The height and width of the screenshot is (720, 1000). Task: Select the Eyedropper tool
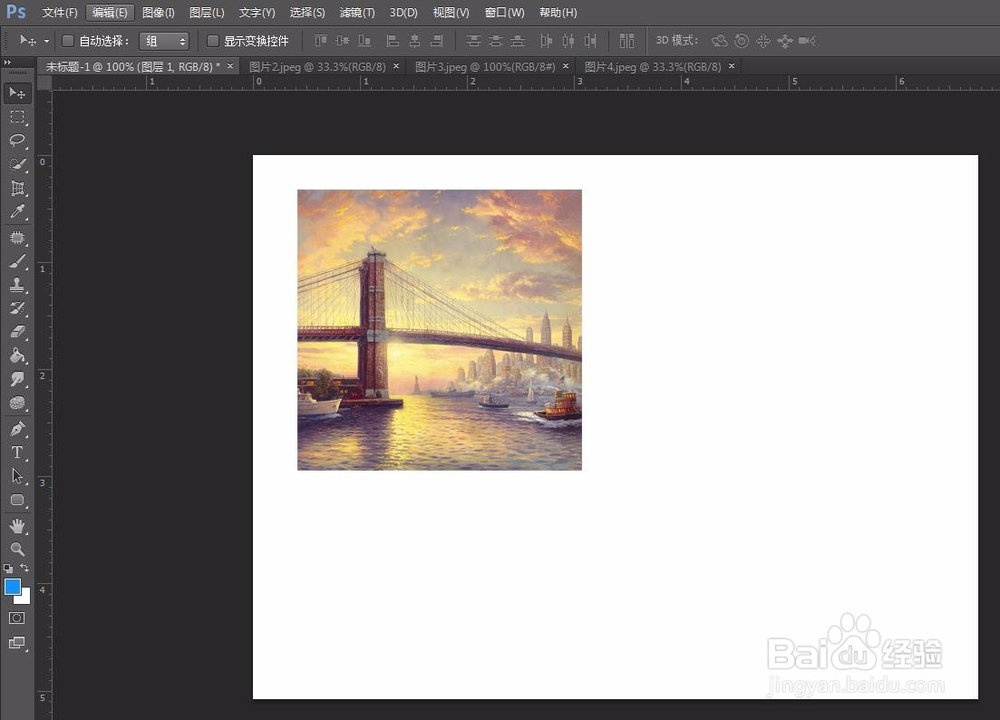pos(17,212)
